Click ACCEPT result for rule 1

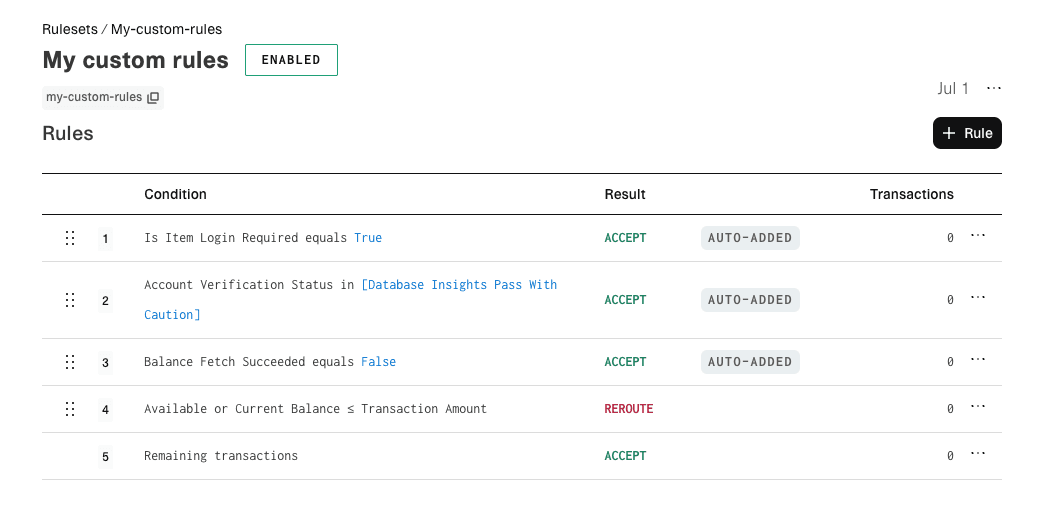[625, 238]
